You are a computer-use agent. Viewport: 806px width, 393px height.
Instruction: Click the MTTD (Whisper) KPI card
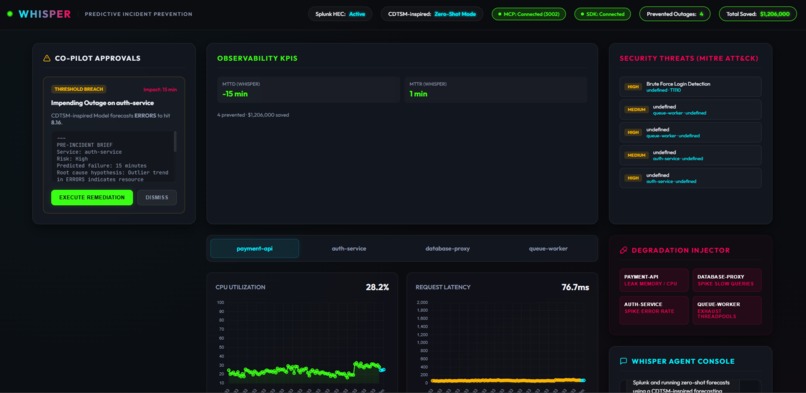[308, 90]
